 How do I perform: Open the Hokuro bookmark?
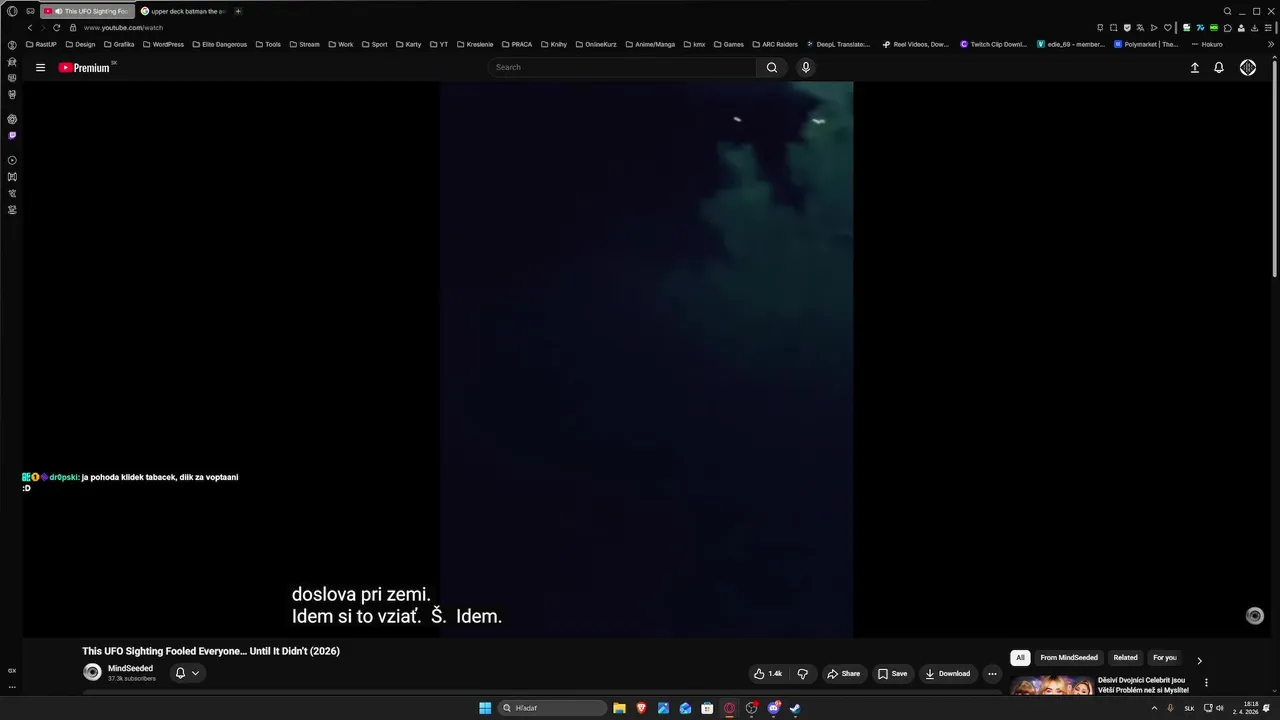(1207, 44)
